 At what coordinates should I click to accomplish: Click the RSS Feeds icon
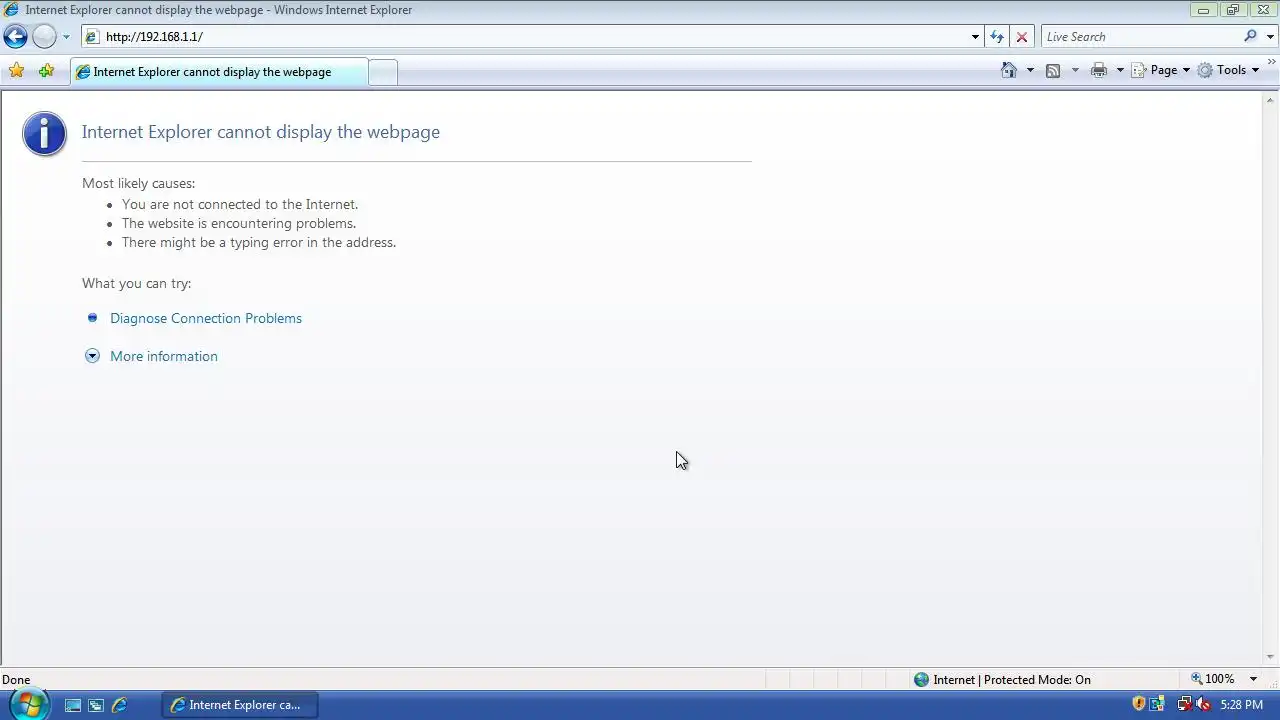(x=1053, y=70)
